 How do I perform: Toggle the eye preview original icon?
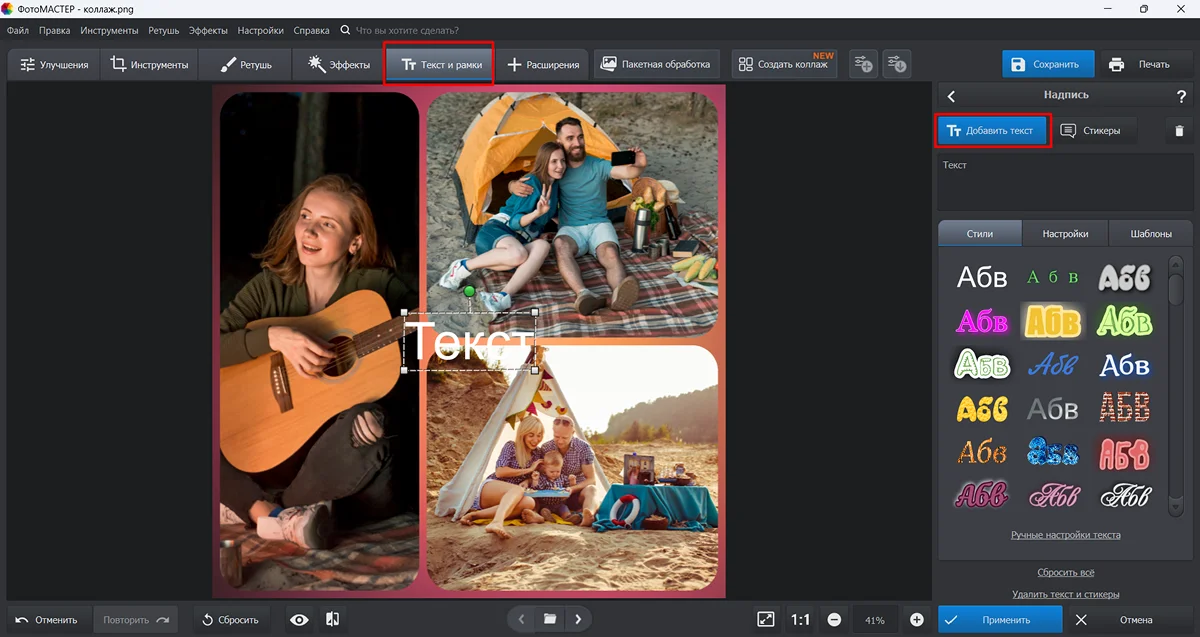[299, 620]
